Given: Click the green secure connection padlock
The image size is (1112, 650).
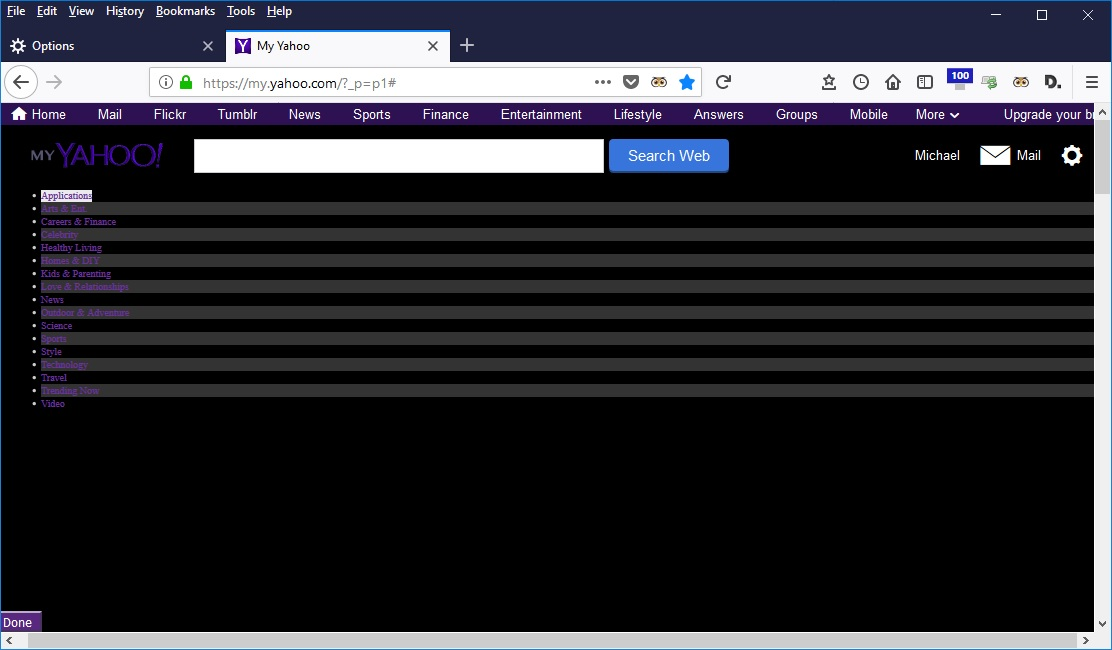Looking at the screenshot, I should point(186,82).
